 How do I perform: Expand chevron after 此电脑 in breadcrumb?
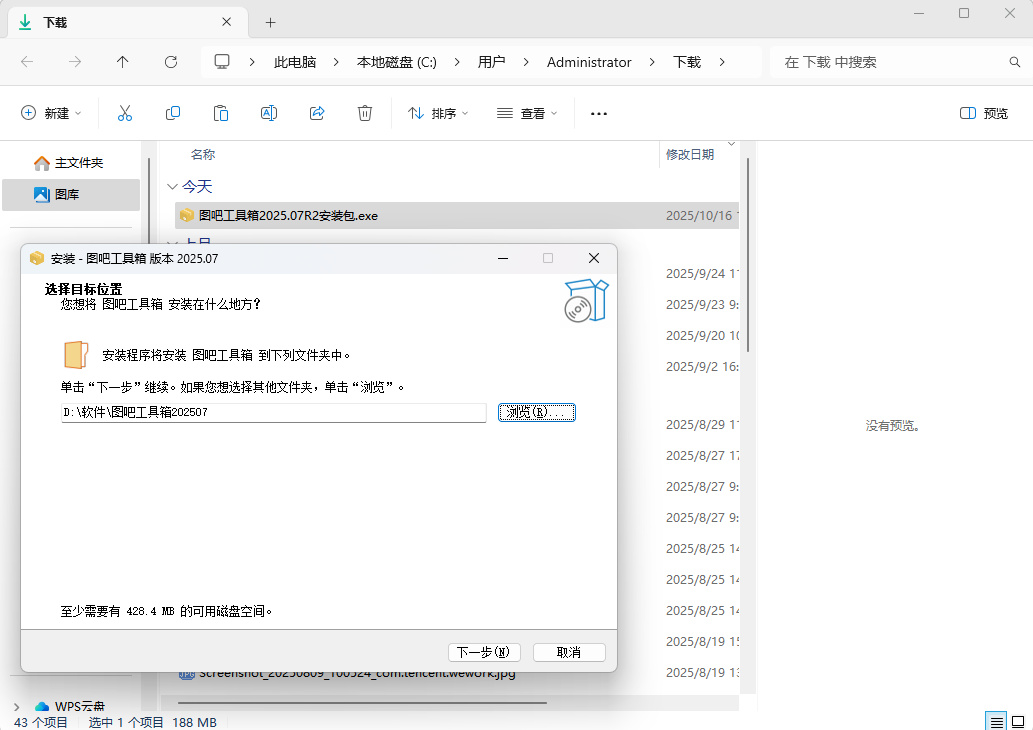(x=336, y=62)
